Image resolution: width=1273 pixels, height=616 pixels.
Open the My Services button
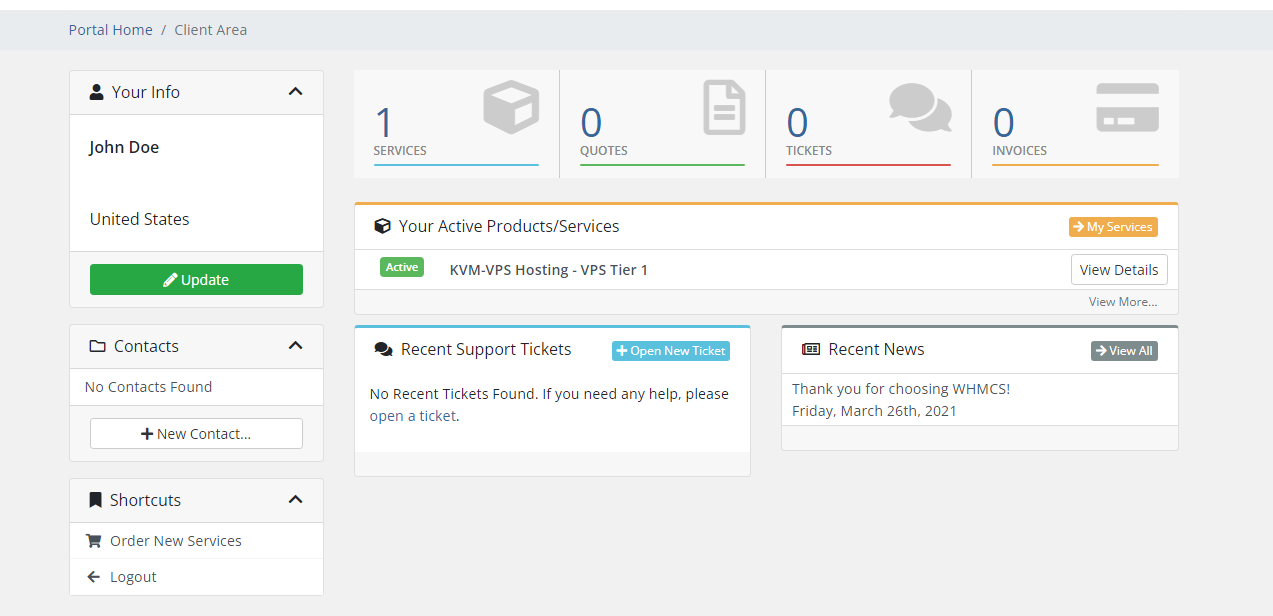tap(1113, 227)
